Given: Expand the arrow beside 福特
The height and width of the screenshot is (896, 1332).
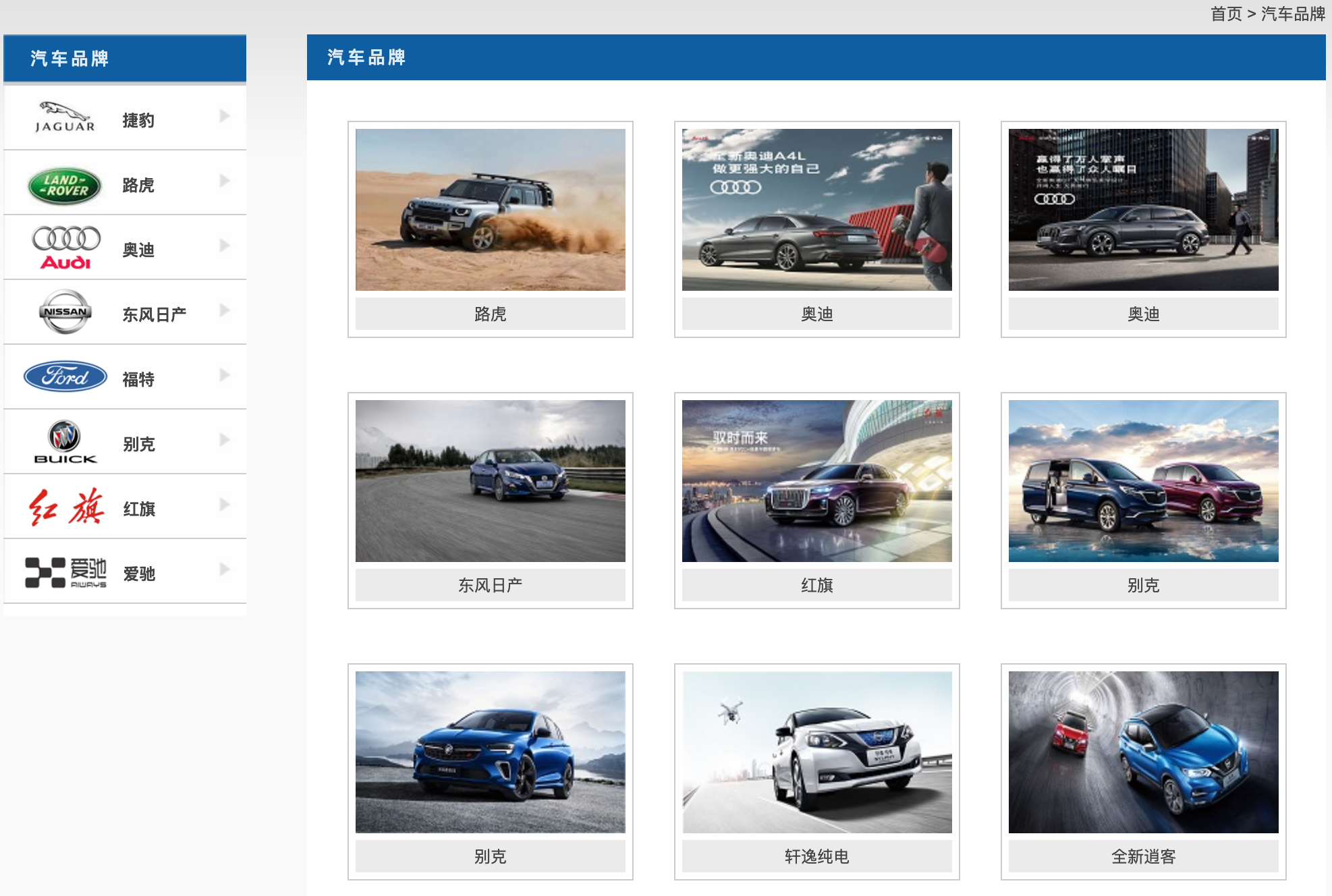Looking at the screenshot, I should point(225,375).
